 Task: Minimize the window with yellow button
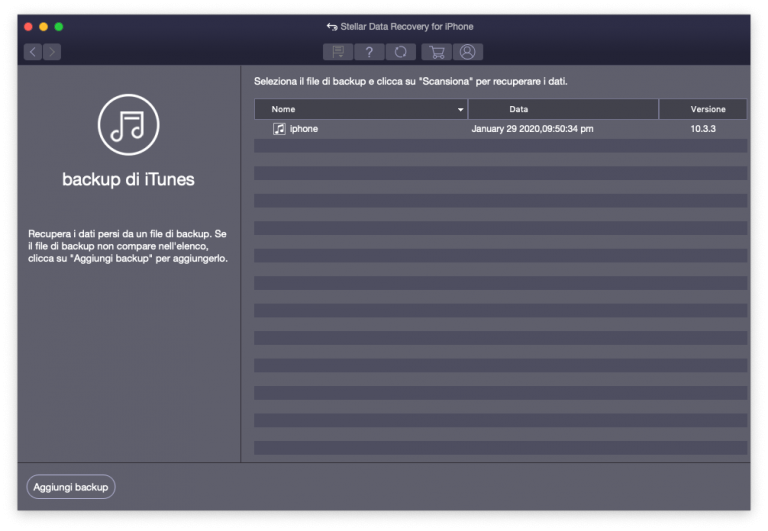pyautogui.click(x=43, y=26)
